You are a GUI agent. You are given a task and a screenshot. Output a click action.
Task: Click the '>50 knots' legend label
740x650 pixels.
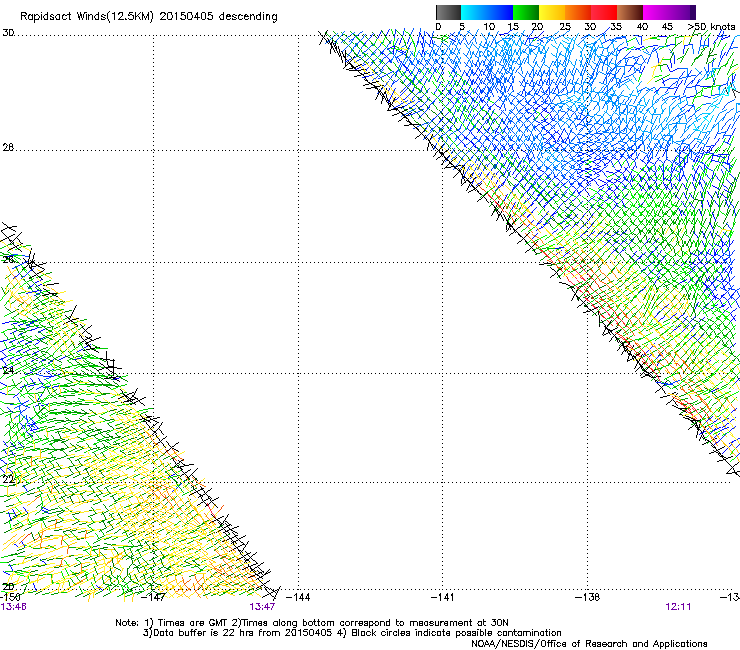click(711, 27)
